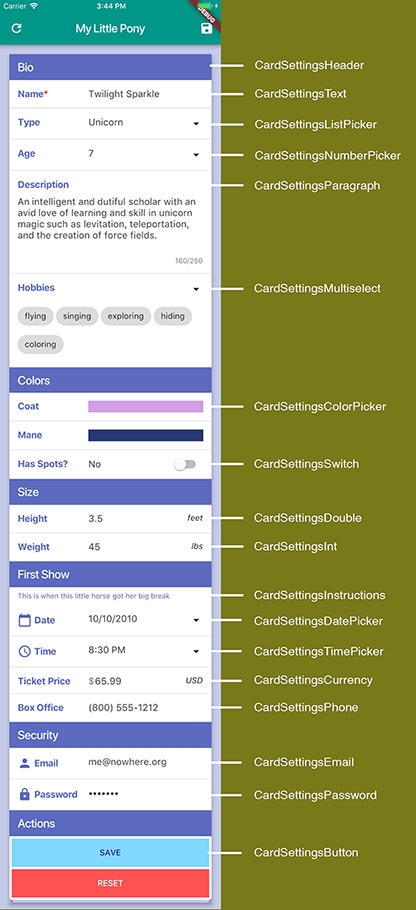416x910 pixels.
Task: Click the CardSettingsPhone annotation label
Action: (x=306, y=707)
